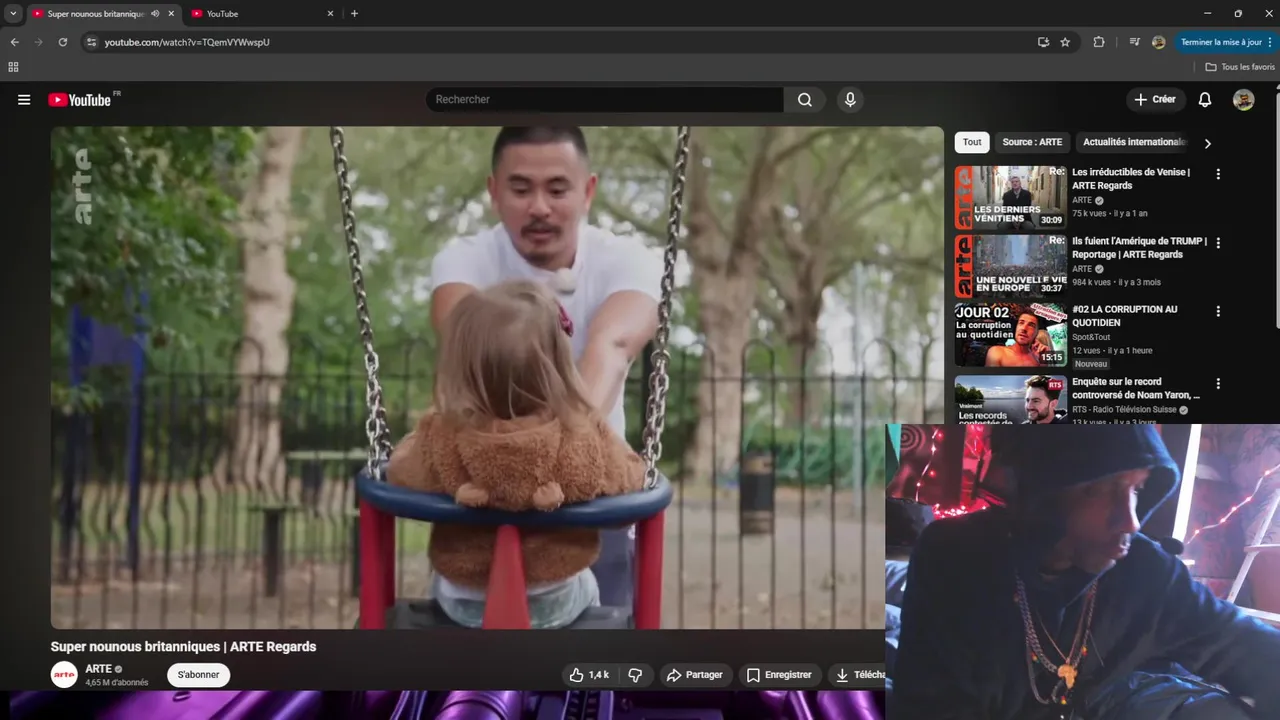Screen dimensions: 1280x720
Task: Click the video title Super nounous britanniques
Action: tap(183, 647)
